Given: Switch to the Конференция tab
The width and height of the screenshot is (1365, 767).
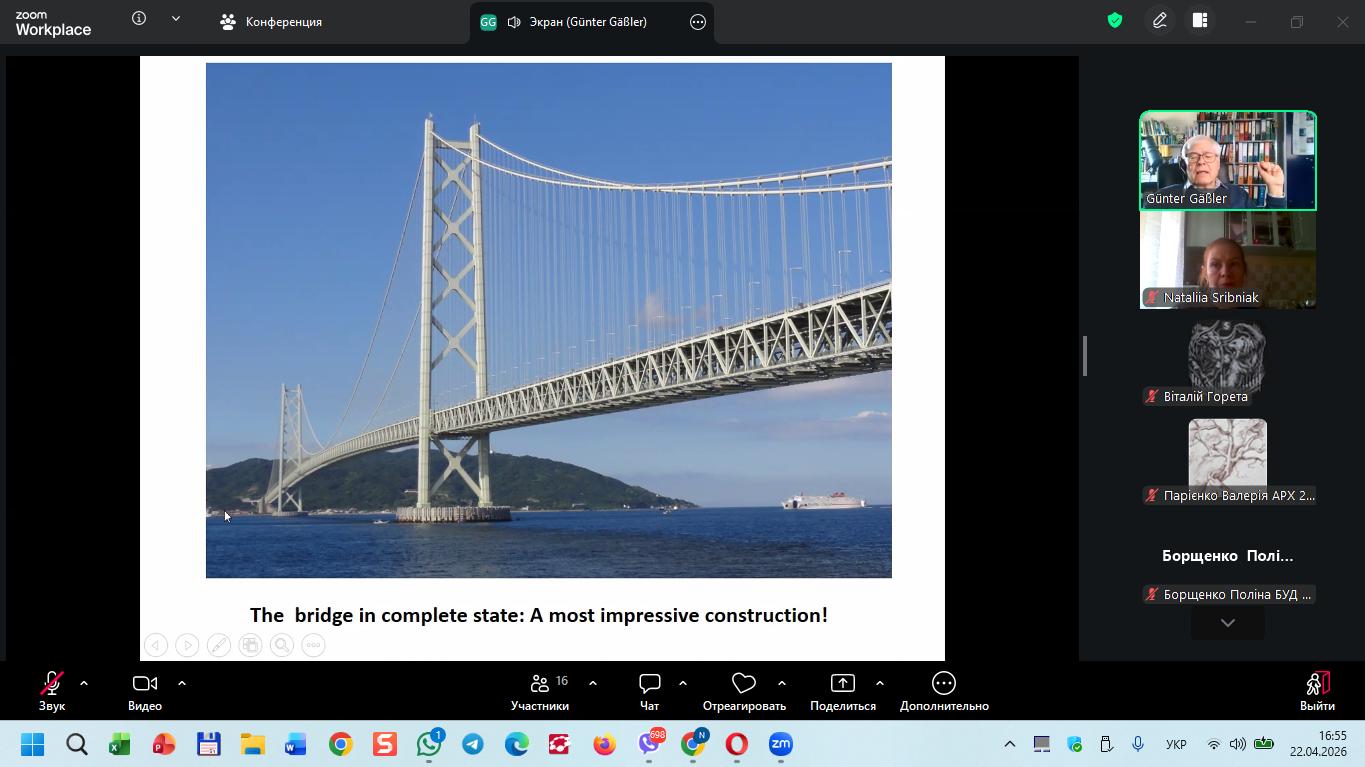Looking at the screenshot, I should point(272,22).
